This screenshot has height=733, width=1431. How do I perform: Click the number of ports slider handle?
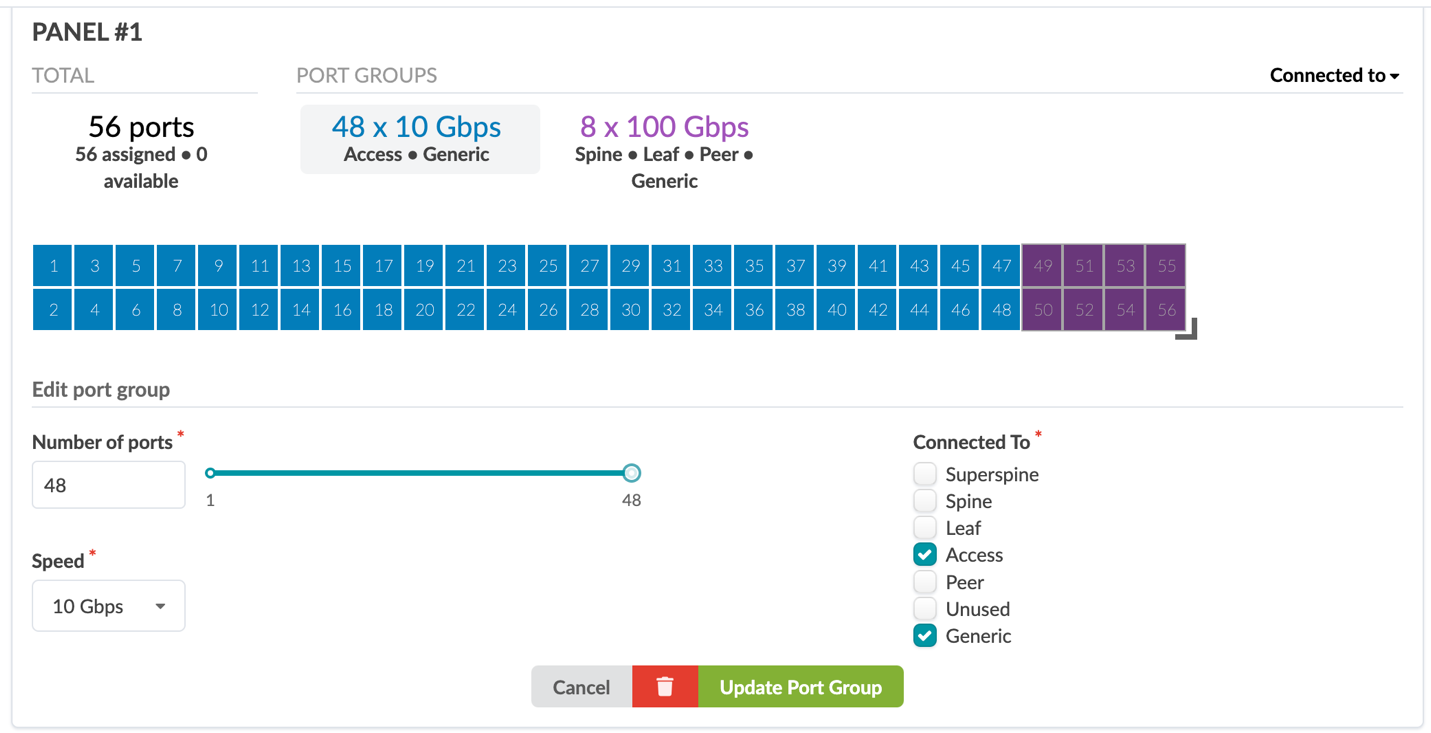click(x=631, y=473)
